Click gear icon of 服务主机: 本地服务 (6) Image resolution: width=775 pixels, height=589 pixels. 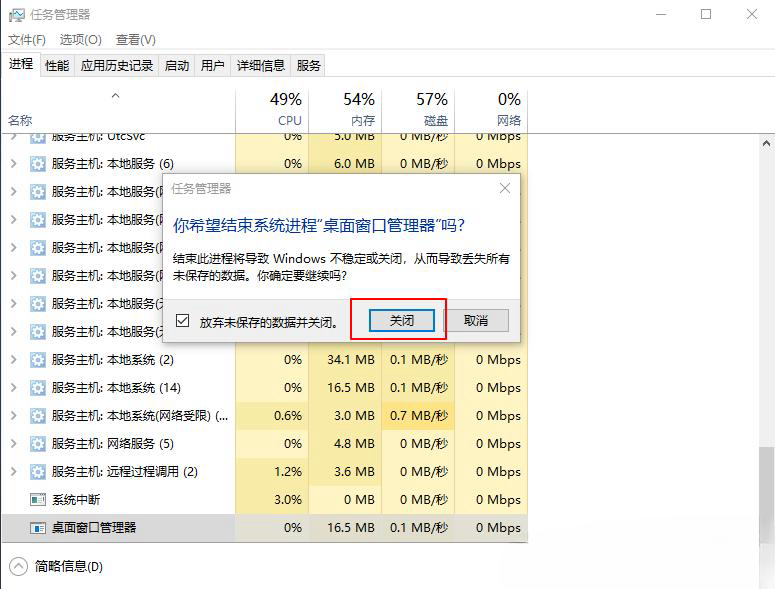(x=38, y=164)
